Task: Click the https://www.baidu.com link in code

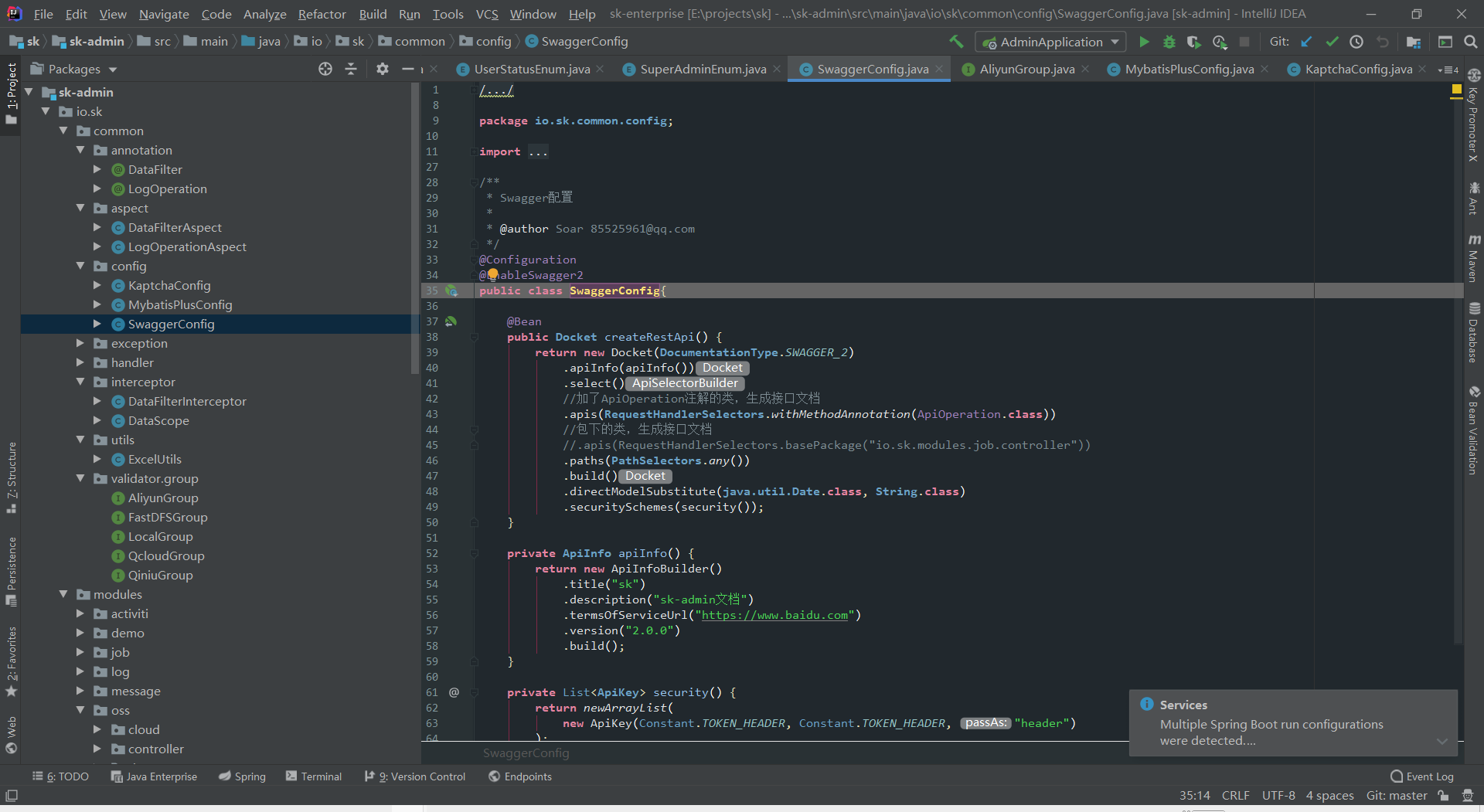Action: point(774,615)
